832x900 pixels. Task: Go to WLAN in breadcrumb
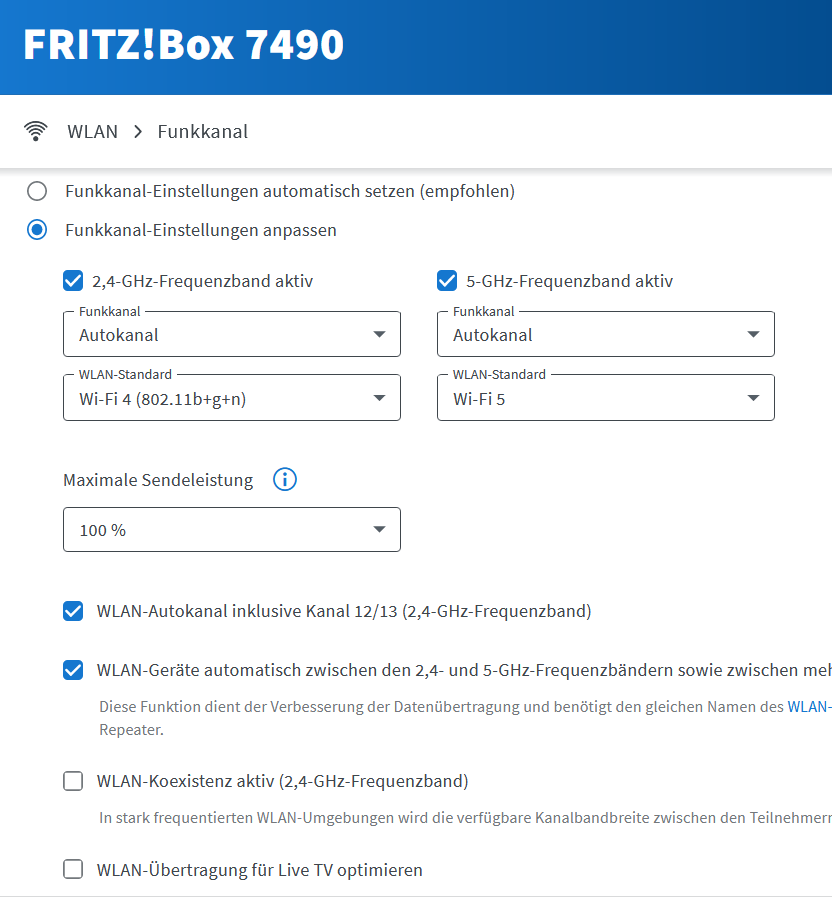click(92, 132)
